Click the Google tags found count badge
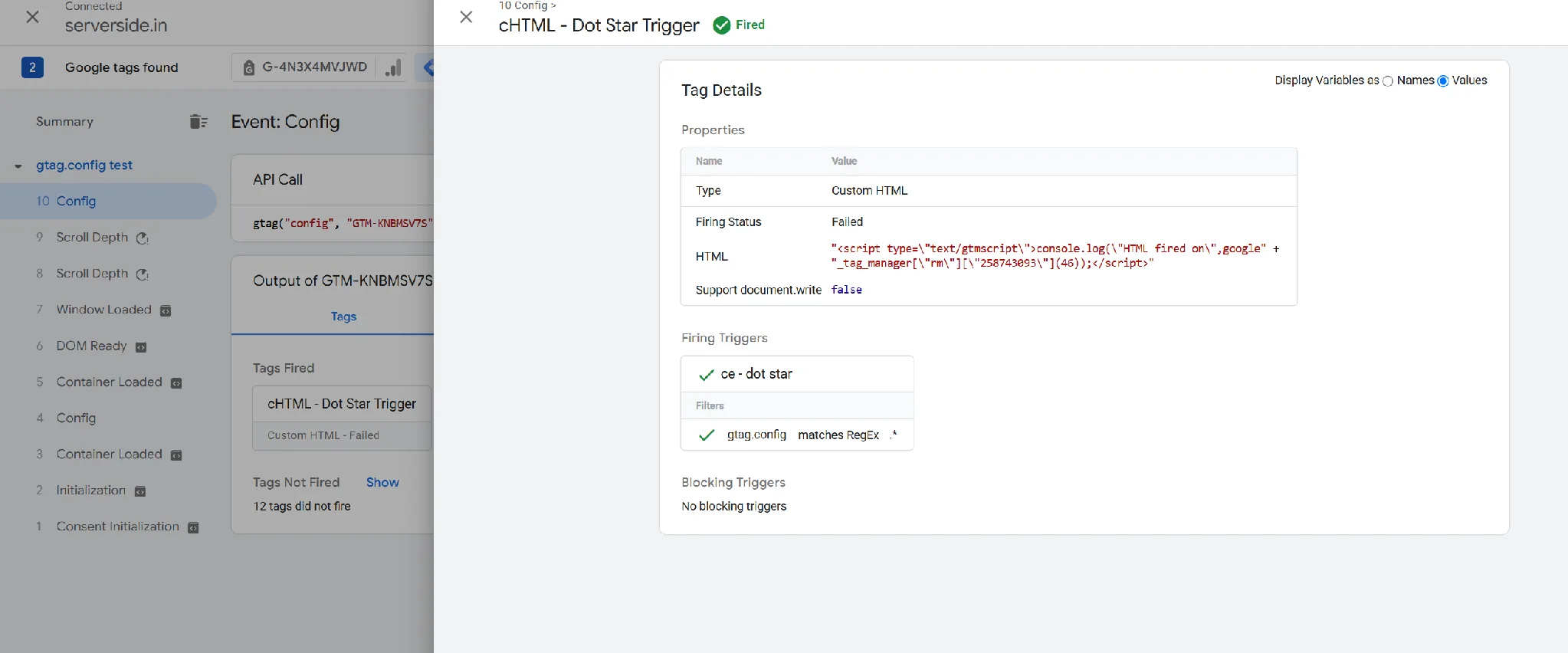 pos(32,67)
